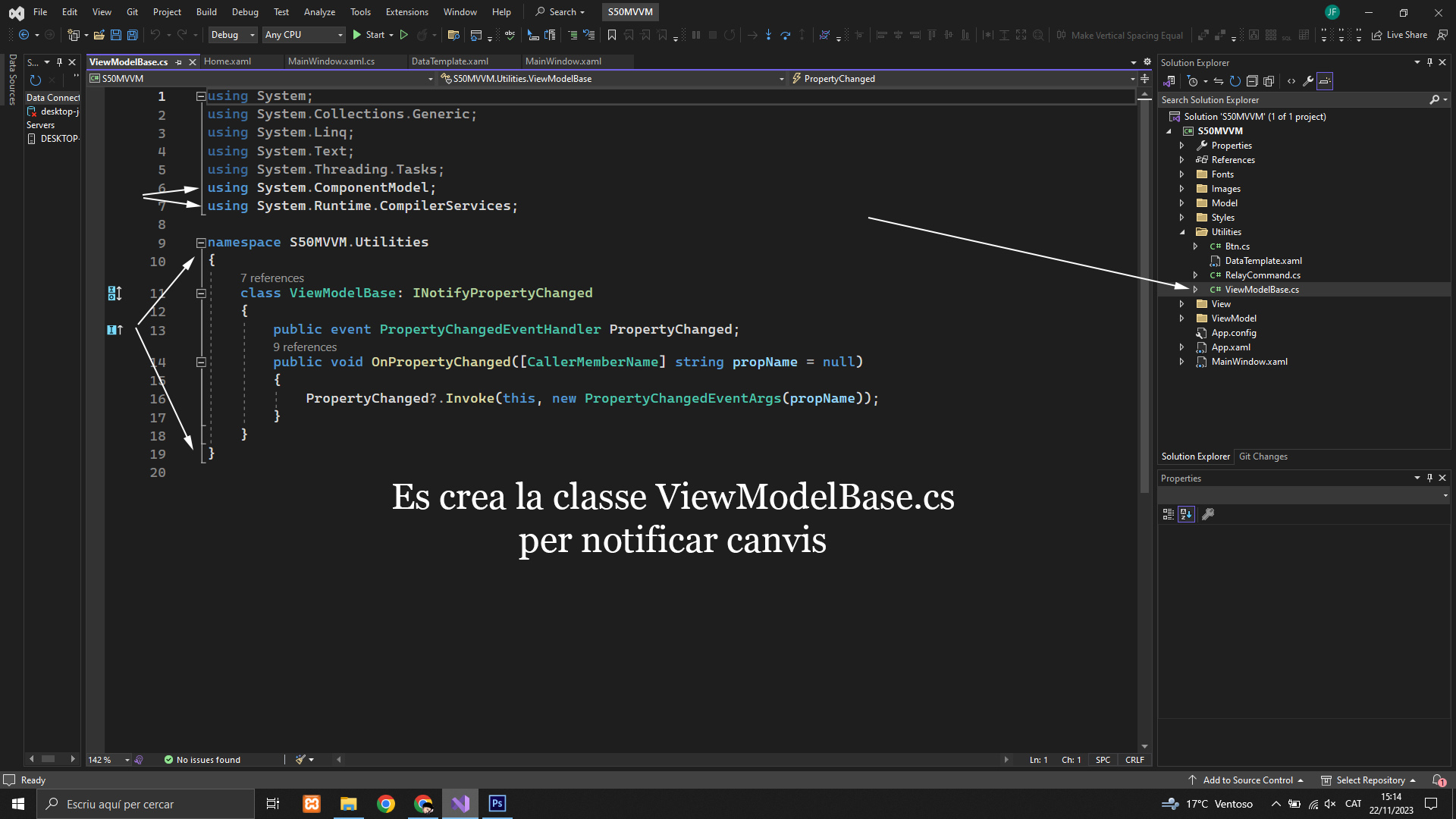Image resolution: width=1456 pixels, height=819 pixels.
Task: Click the Show All Files icon in Solution Explorer
Action: 1269,81
